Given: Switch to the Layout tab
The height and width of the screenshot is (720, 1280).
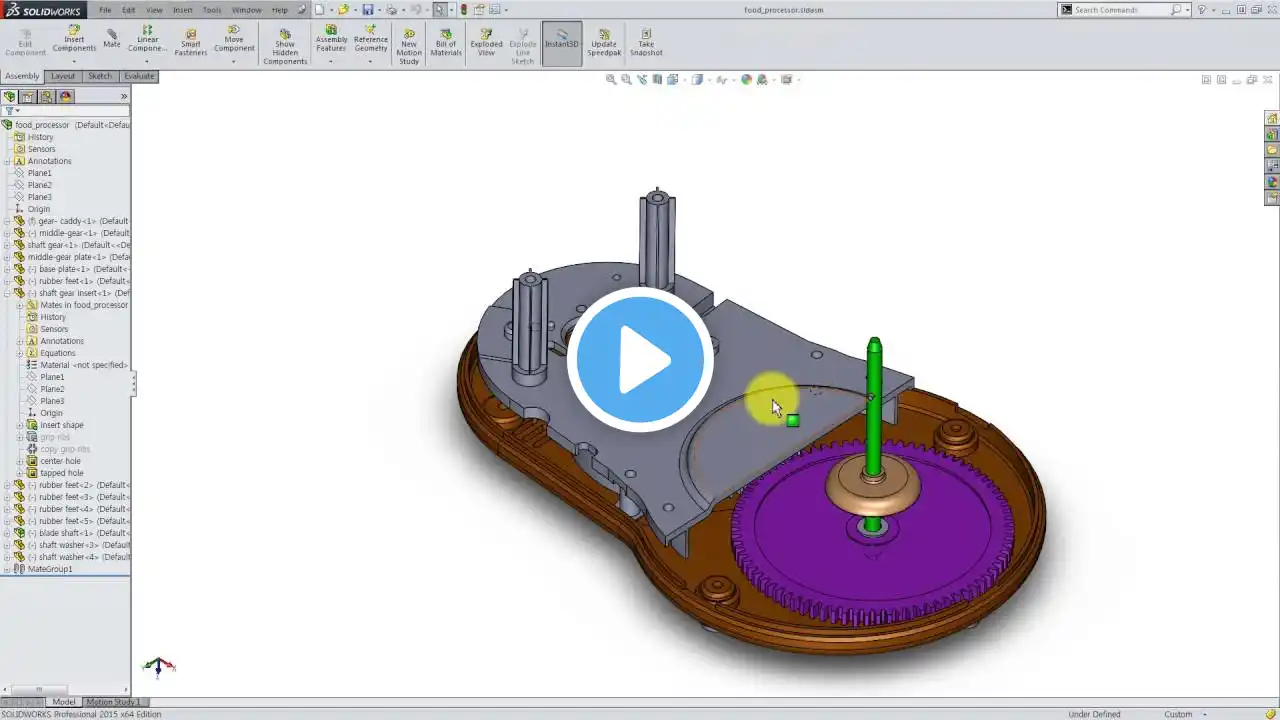Looking at the screenshot, I should pyautogui.click(x=63, y=76).
